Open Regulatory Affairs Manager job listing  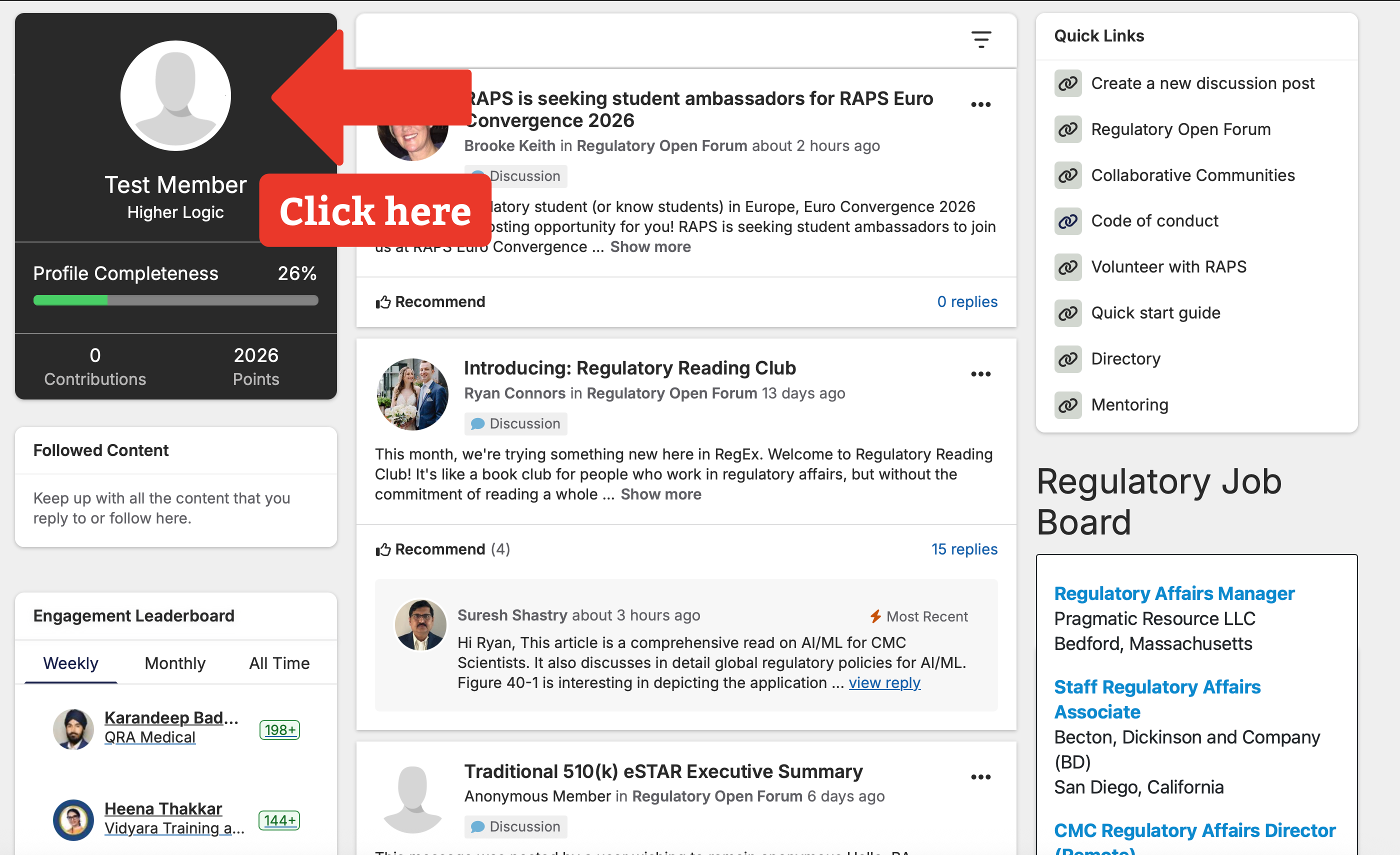click(1174, 593)
